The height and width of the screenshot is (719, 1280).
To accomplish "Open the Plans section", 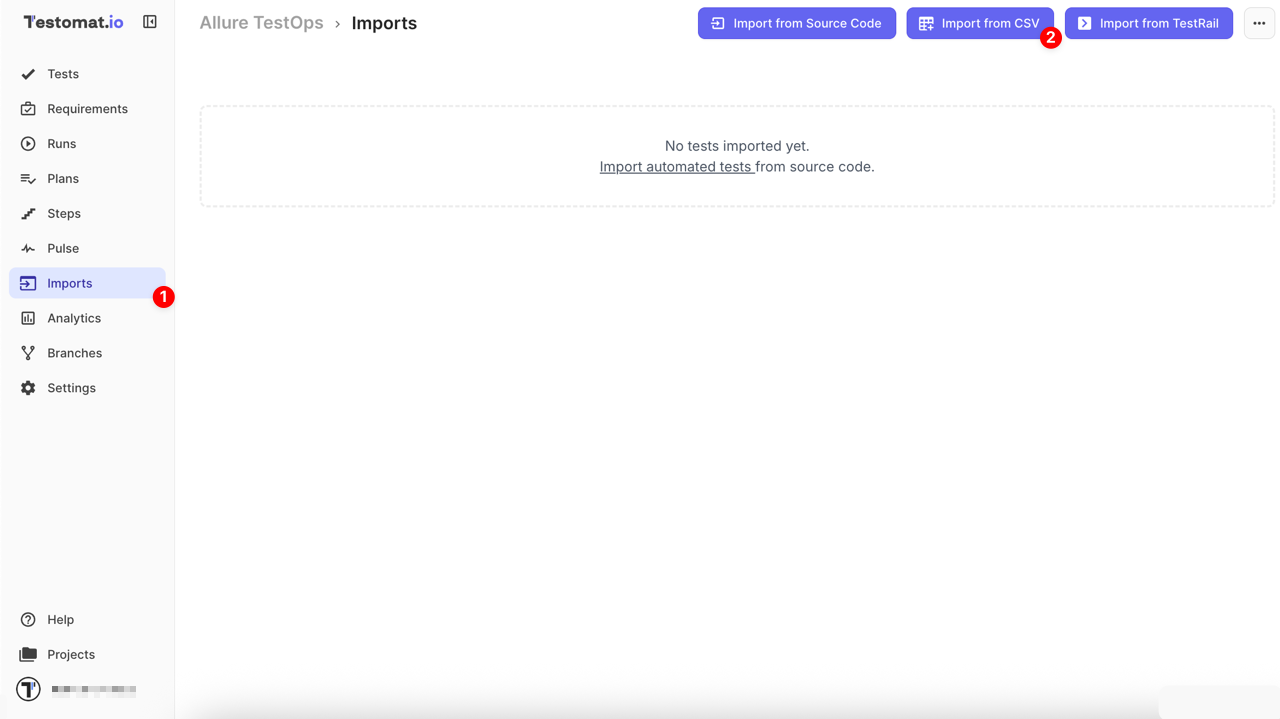I will click(x=63, y=178).
